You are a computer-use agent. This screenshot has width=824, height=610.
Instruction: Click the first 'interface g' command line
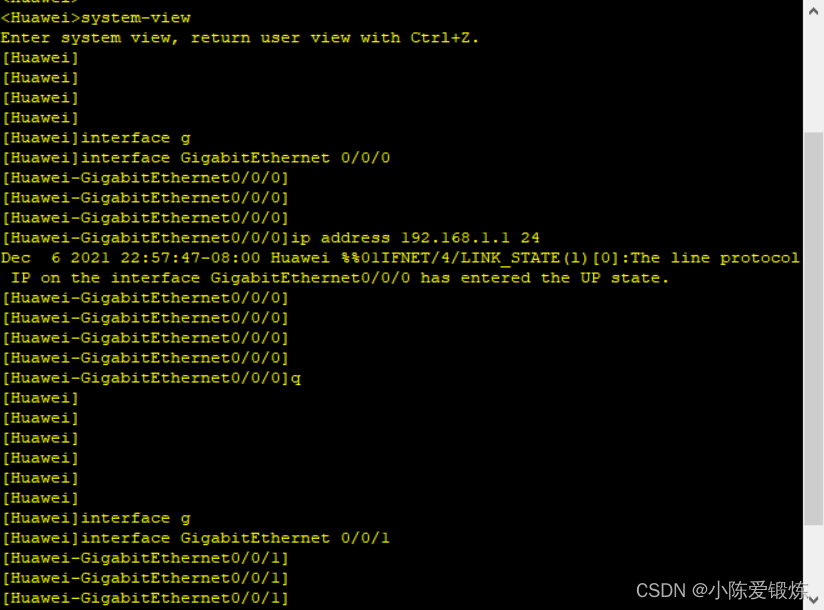coord(97,138)
